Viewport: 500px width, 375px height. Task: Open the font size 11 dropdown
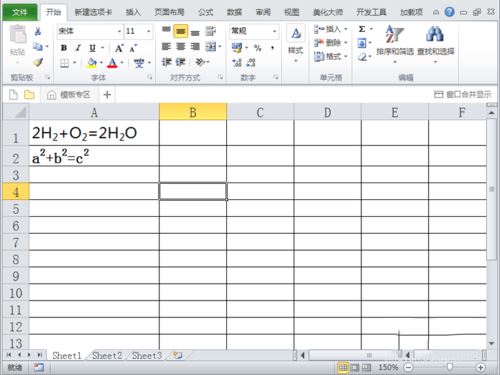[x=149, y=31]
